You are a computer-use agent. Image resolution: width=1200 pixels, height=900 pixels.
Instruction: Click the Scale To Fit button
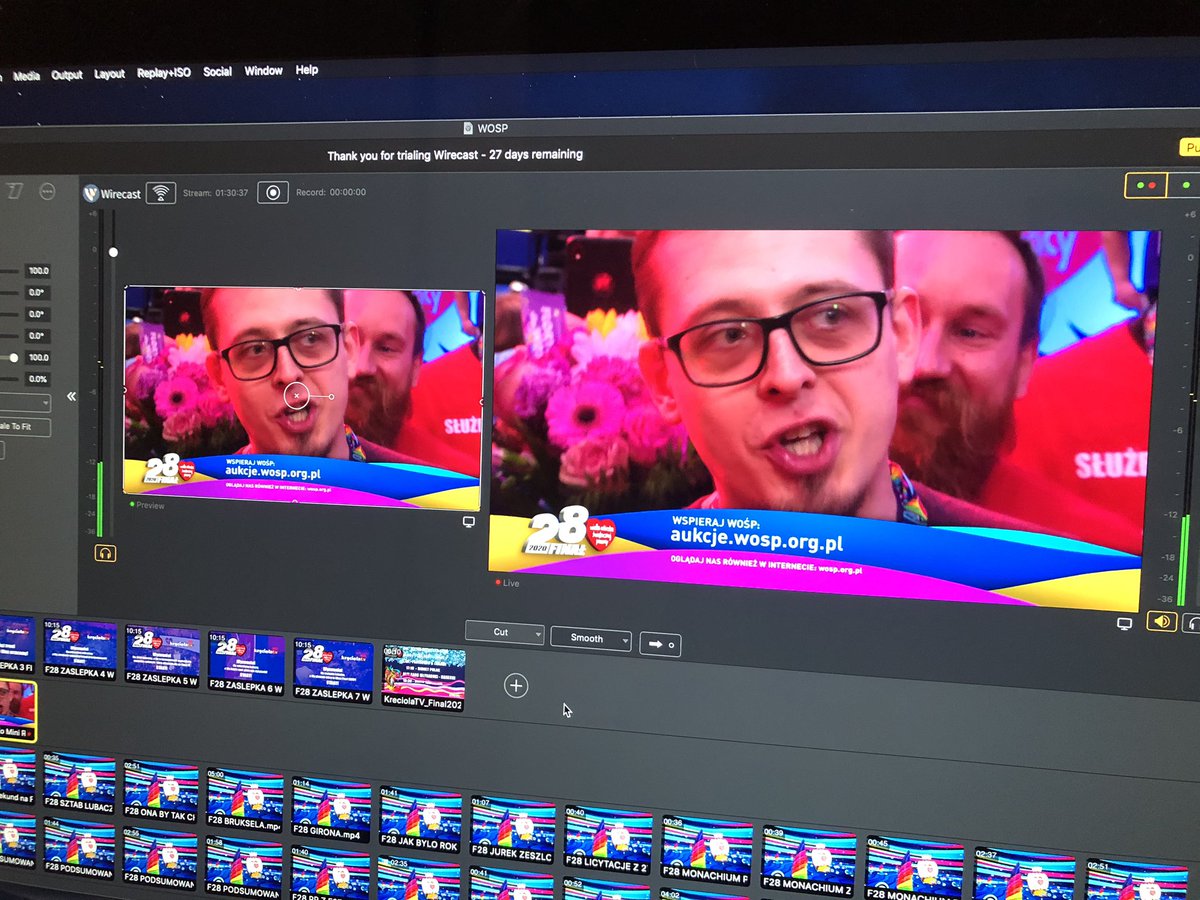pyautogui.click(x=25, y=428)
